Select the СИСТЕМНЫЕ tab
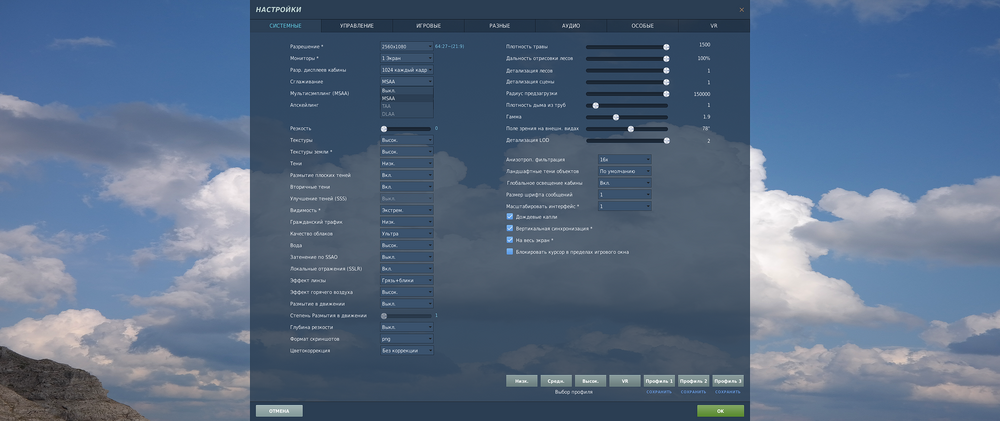The image size is (1000, 421). click(x=285, y=26)
